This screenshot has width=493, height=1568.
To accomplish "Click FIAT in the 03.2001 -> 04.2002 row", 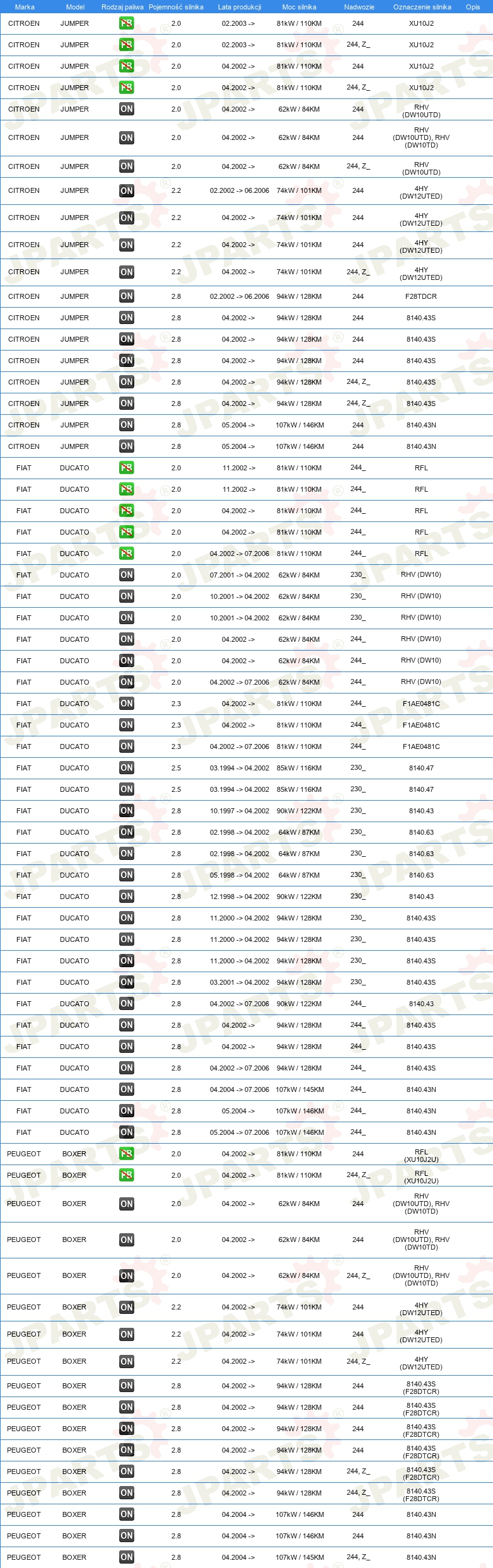I will pyautogui.click(x=24, y=982).
